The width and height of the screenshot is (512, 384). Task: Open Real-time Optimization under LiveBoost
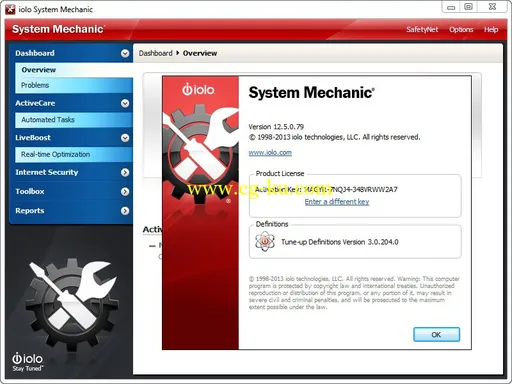(x=74, y=154)
